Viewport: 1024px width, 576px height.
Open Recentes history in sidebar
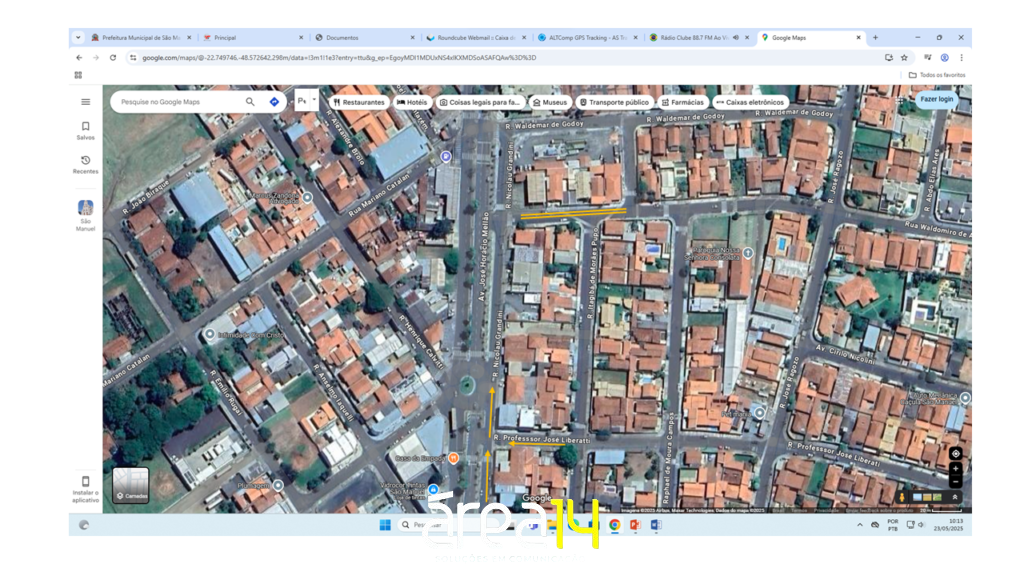(x=85, y=165)
